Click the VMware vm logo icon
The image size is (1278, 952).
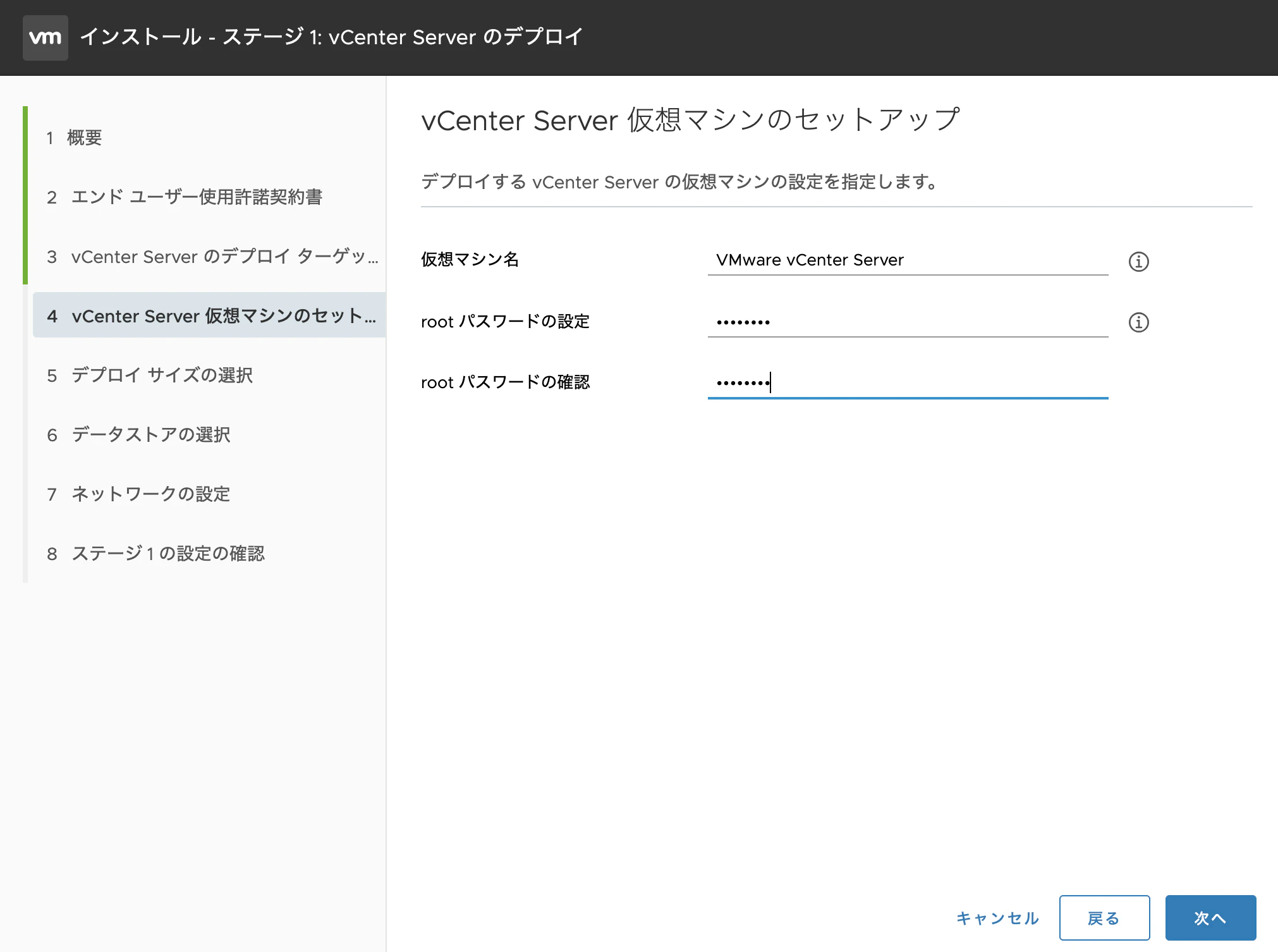46,38
